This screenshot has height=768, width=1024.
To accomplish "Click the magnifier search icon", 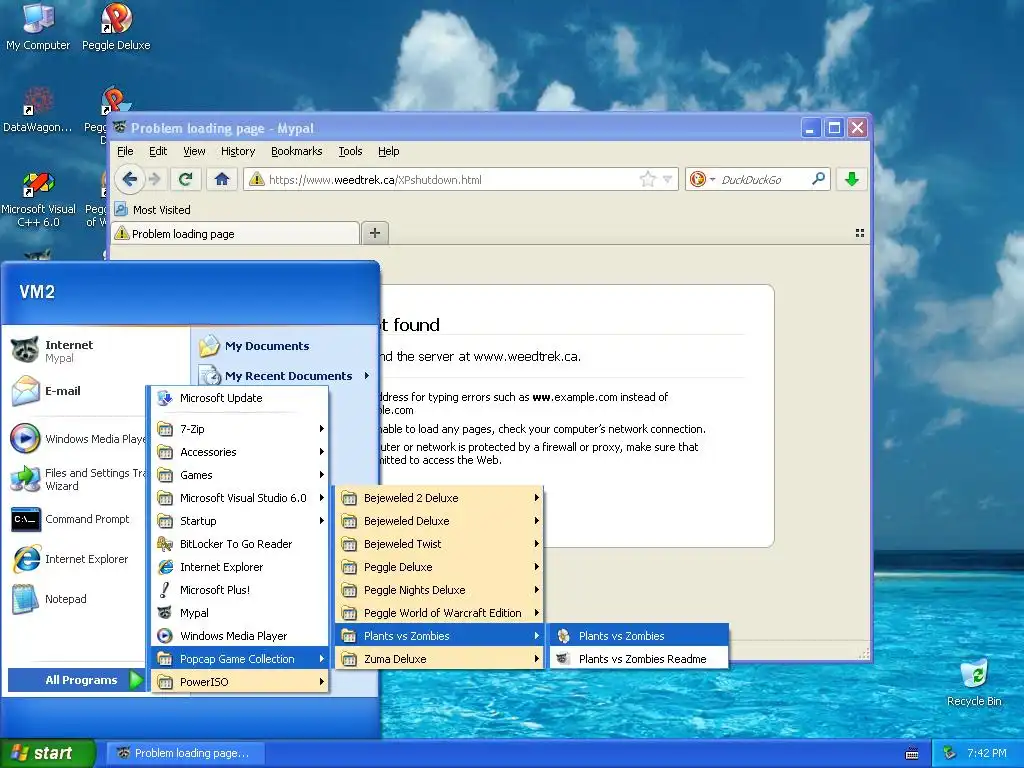I will tap(818, 178).
